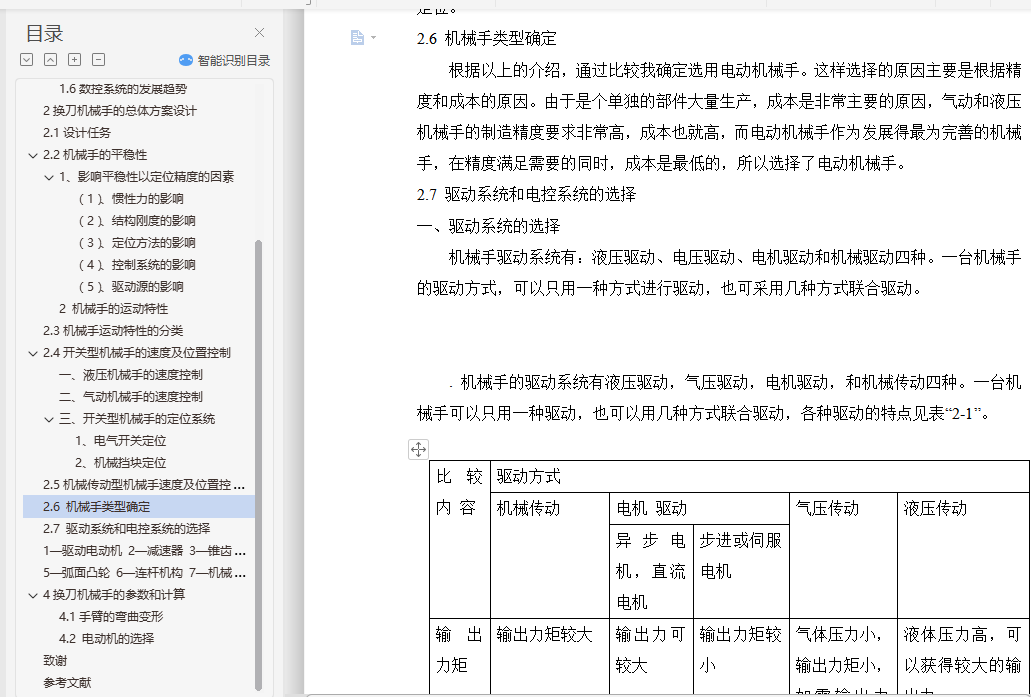Collapse the 三、开关型机械手的定位系统 node

click(x=49, y=419)
